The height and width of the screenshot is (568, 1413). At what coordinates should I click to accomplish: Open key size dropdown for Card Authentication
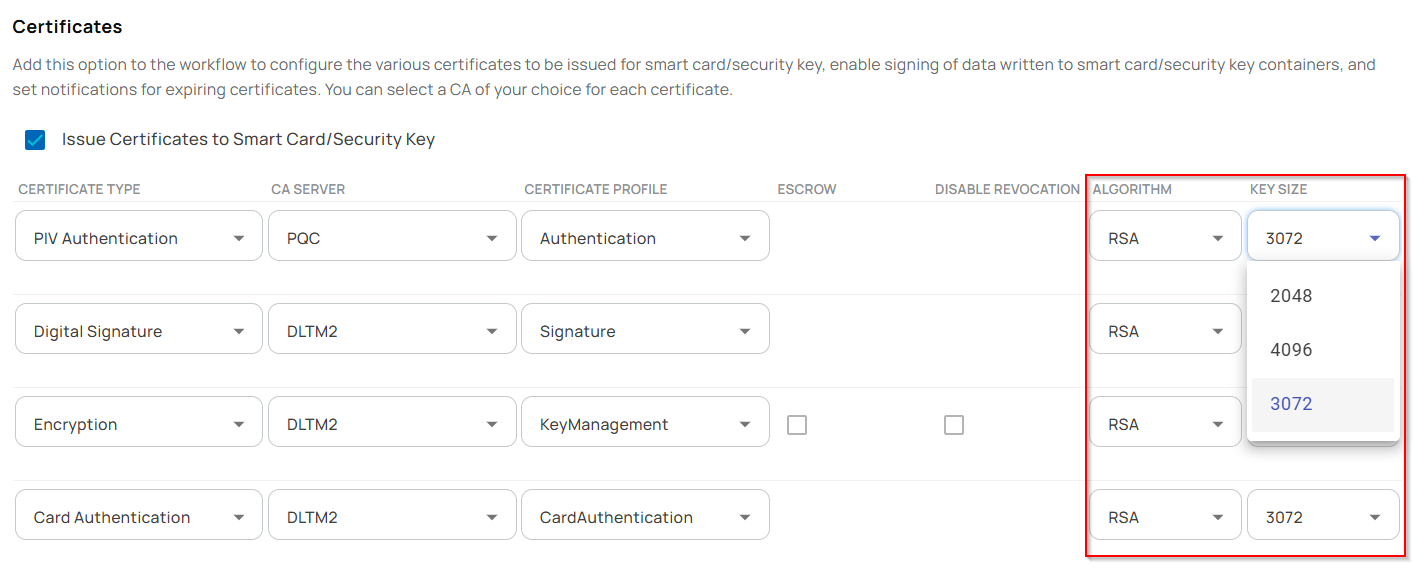tap(1323, 517)
